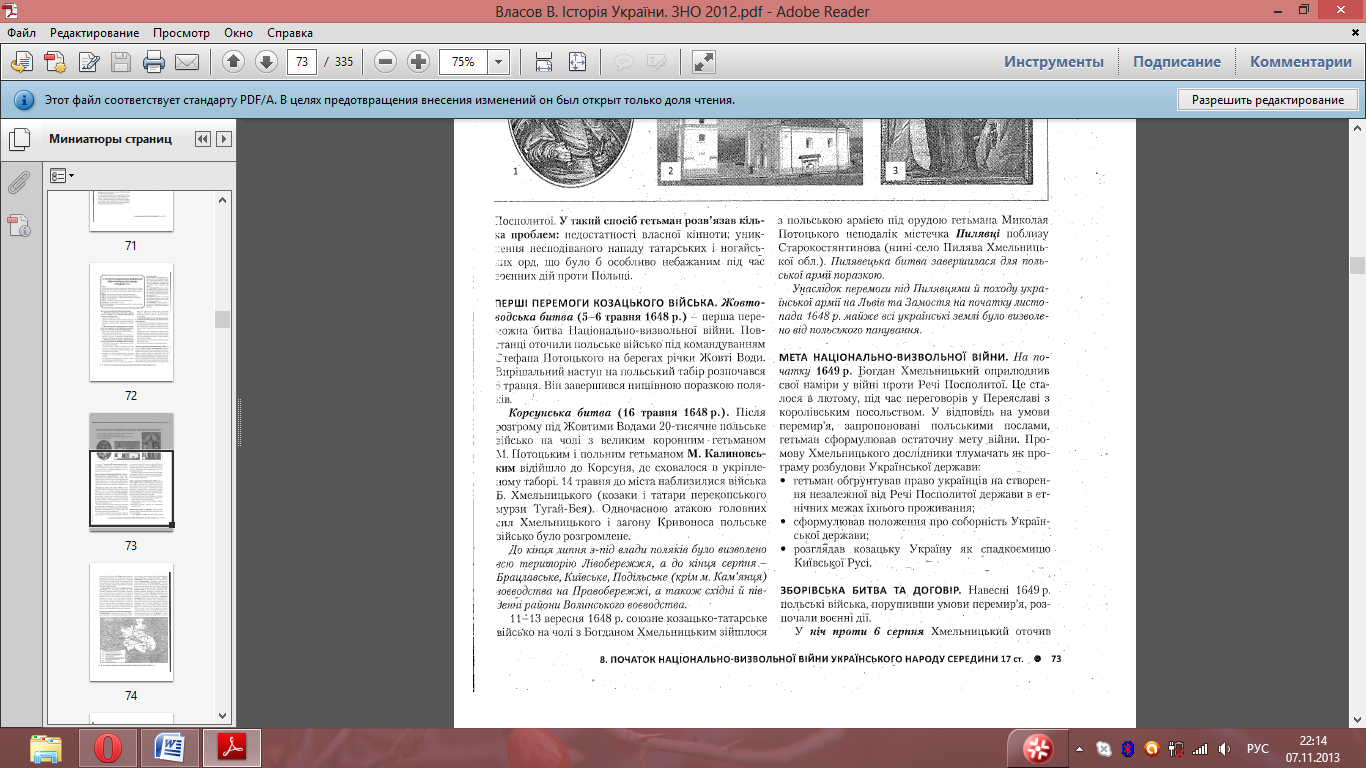Image resolution: width=1366 pixels, height=768 pixels.
Task: Click the document vertical scrollbar thumb
Action: (1357, 265)
